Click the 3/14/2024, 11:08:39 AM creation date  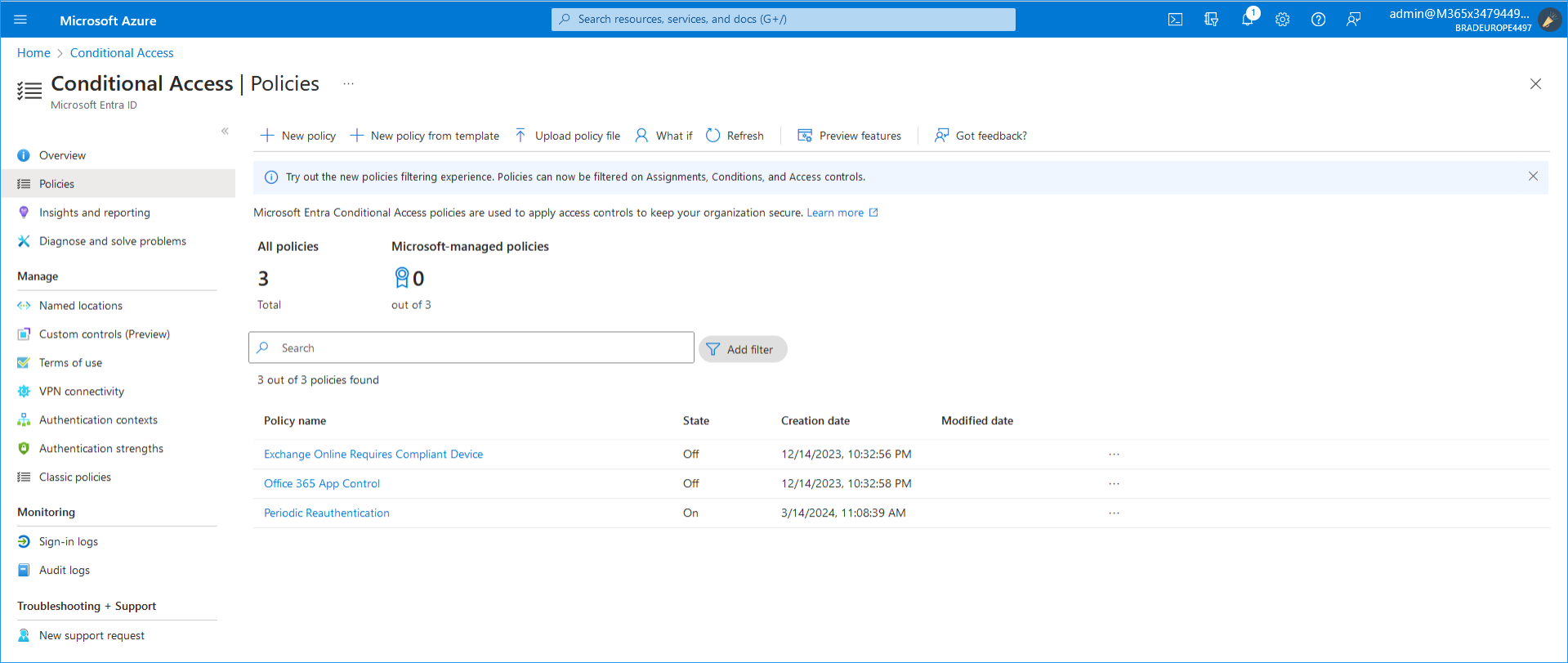coord(843,513)
